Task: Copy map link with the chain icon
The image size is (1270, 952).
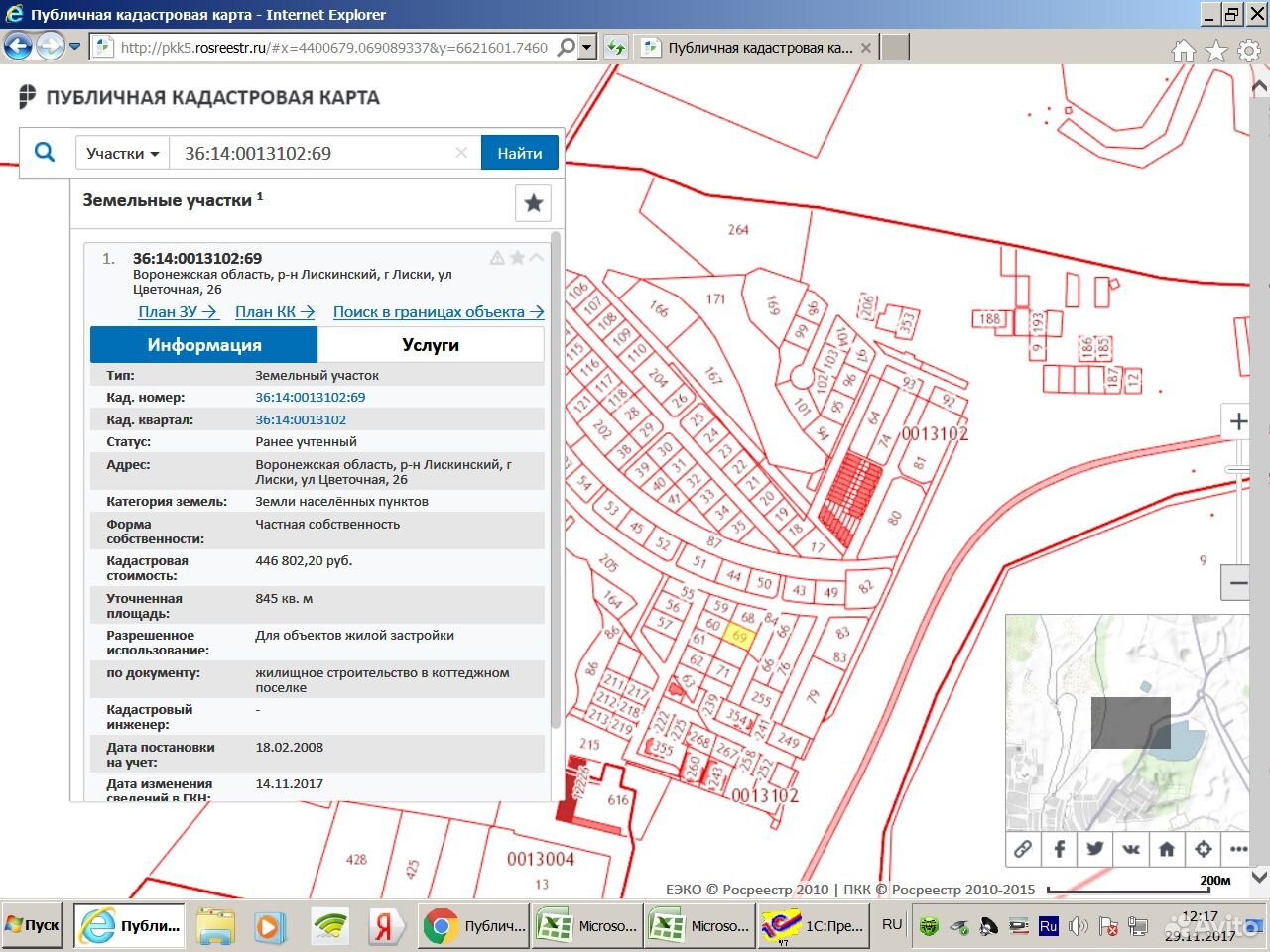Action: [x=1023, y=848]
